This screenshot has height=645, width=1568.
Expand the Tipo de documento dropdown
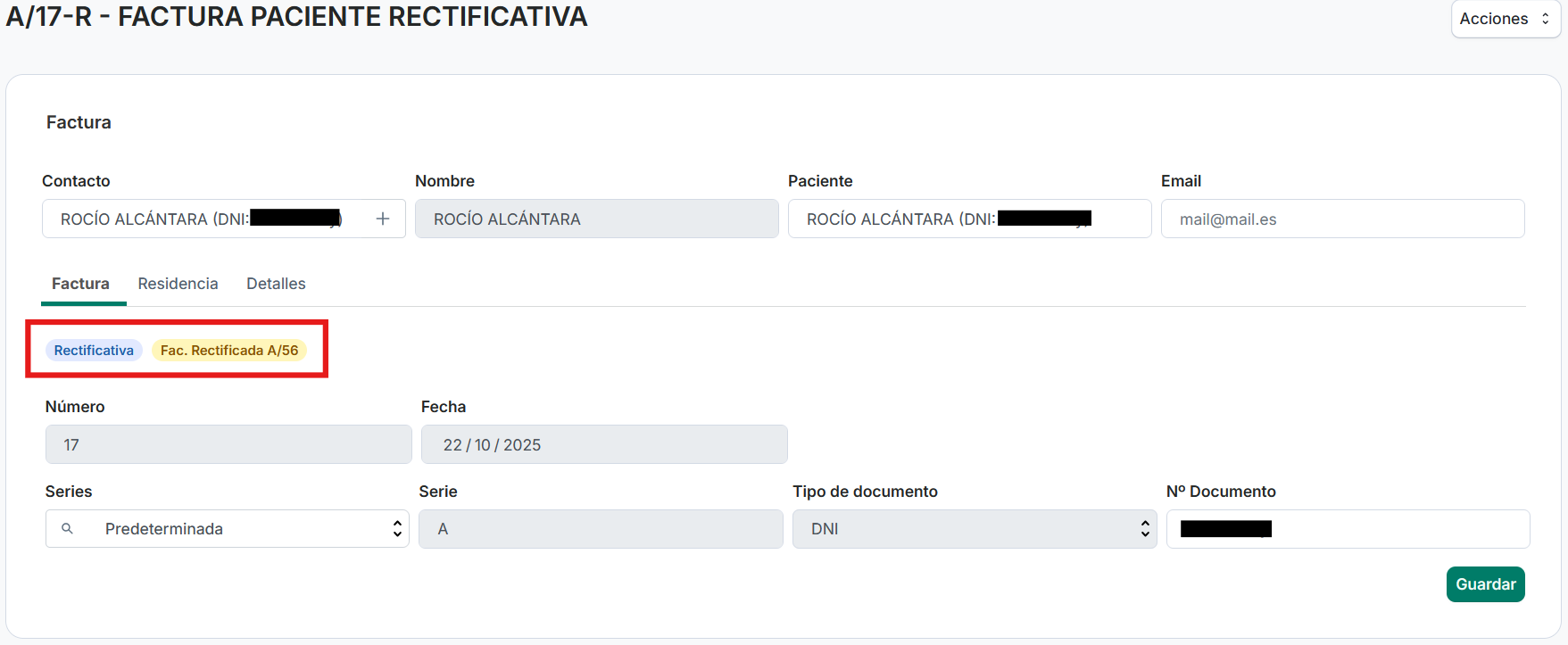coord(974,529)
